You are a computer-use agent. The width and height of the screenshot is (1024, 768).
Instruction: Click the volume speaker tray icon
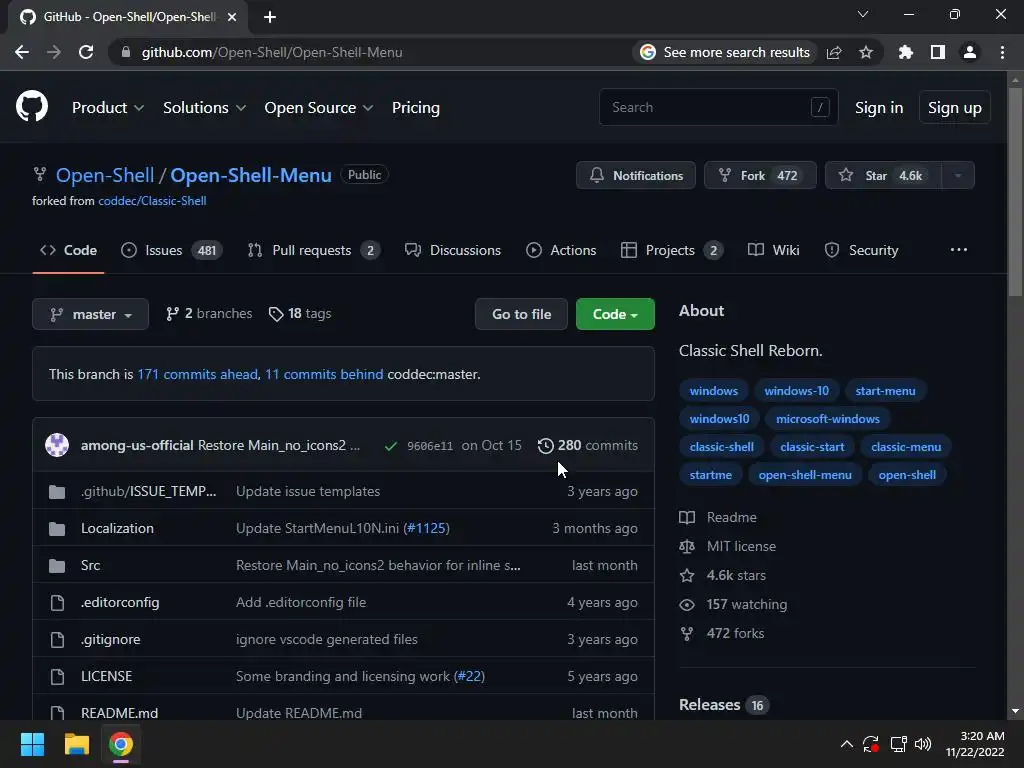923,744
